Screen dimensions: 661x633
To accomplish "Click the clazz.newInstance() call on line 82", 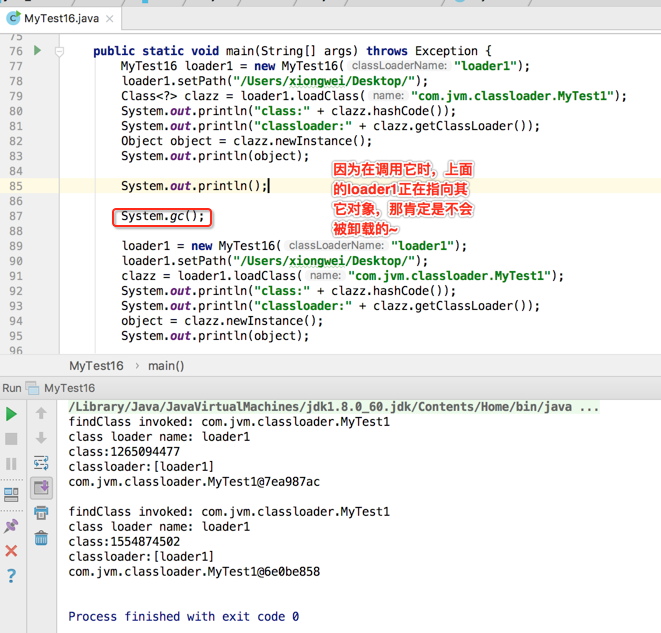I will point(299,141).
